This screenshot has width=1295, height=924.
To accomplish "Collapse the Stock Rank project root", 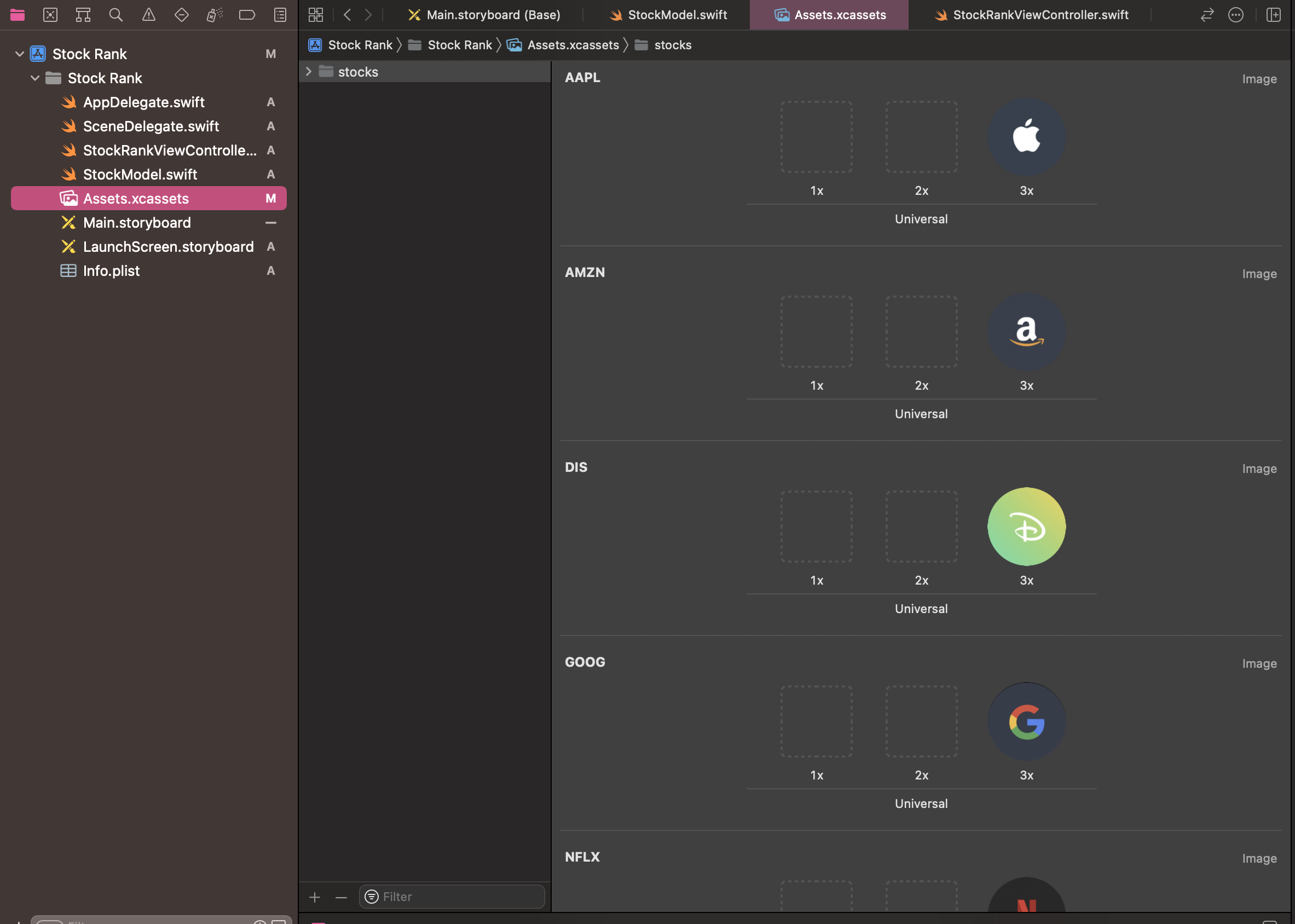I will [x=19, y=54].
